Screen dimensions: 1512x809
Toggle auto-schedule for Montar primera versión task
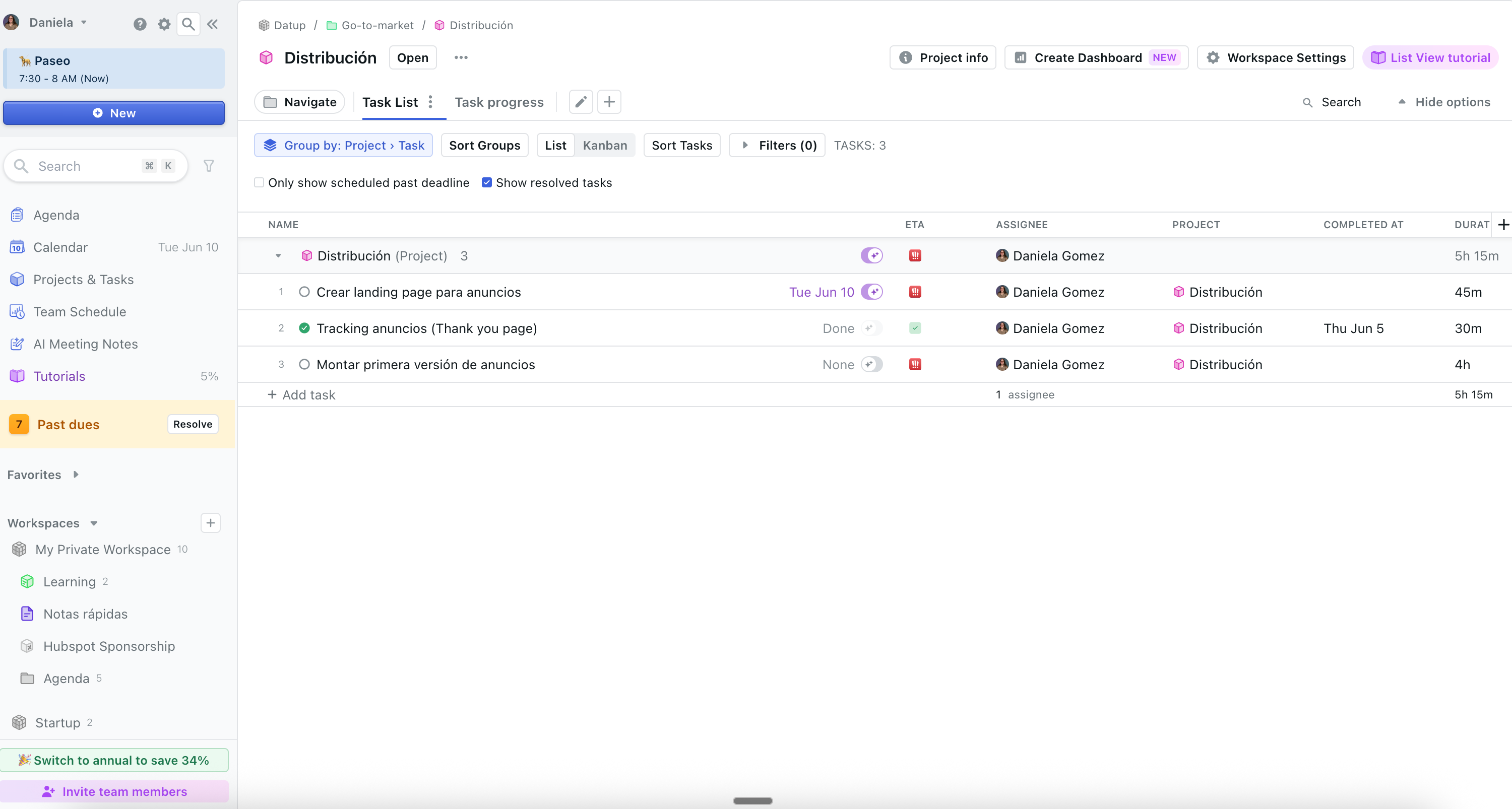point(871,364)
